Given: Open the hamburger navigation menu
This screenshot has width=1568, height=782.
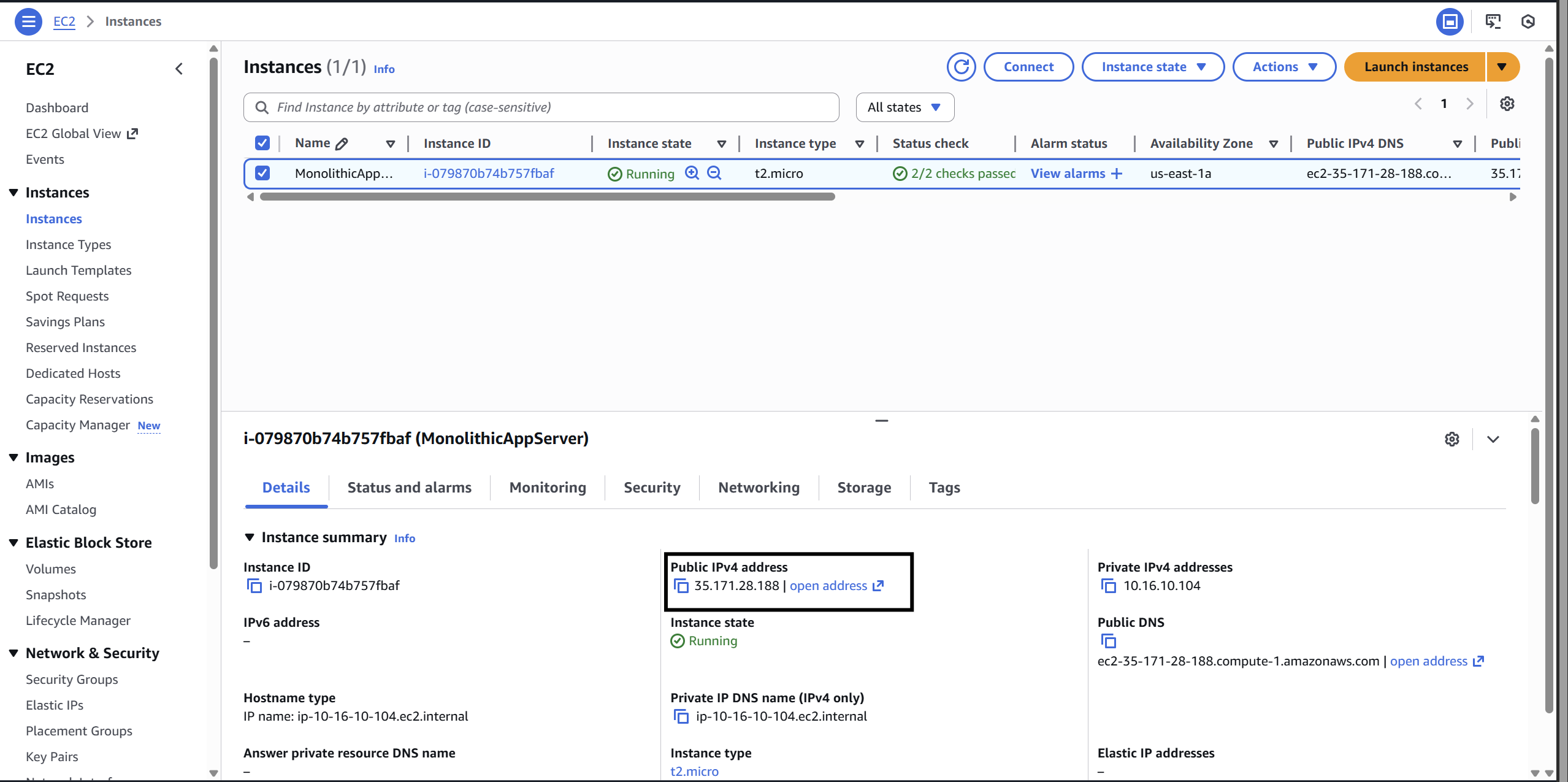Looking at the screenshot, I should (x=28, y=21).
